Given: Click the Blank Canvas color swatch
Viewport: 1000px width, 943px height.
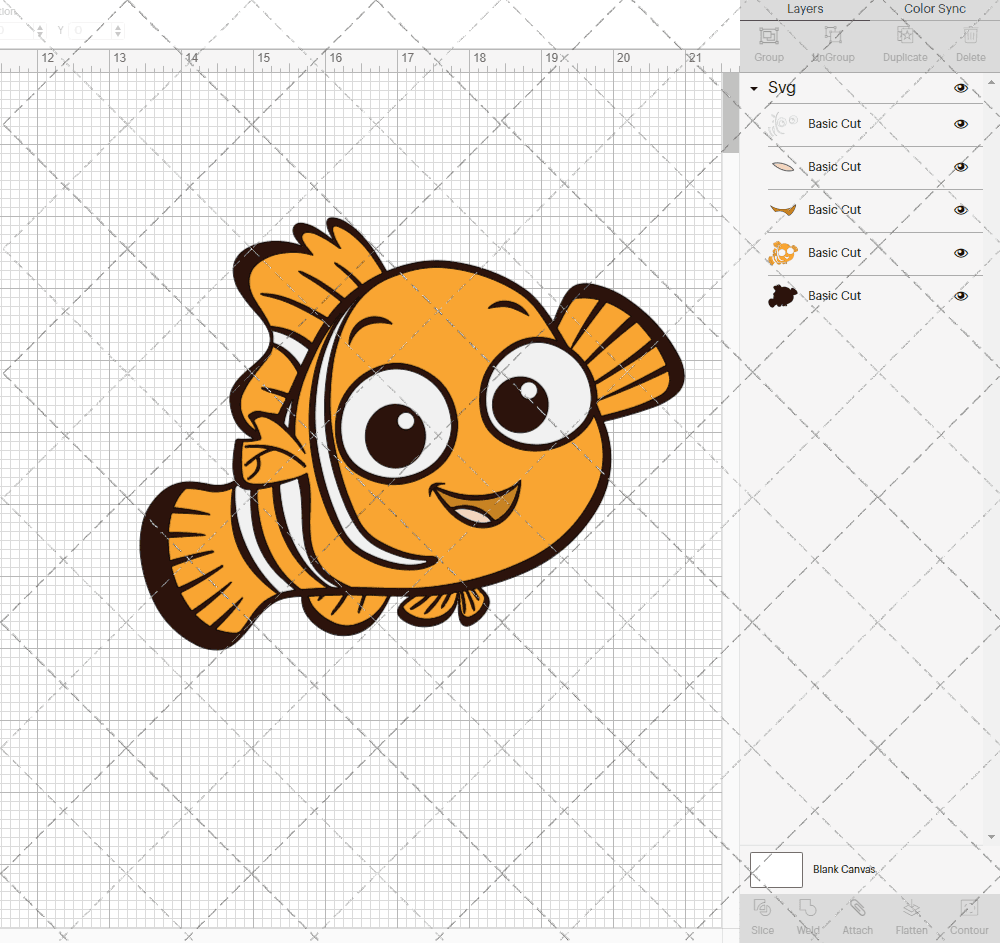Looking at the screenshot, I should (776, 870).
